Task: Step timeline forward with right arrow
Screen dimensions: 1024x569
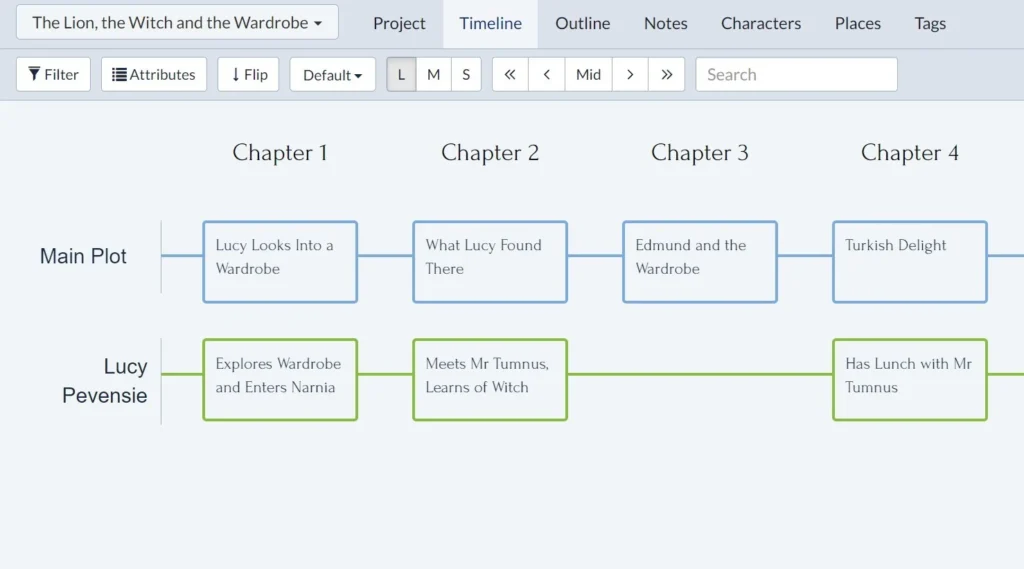Action: (x=630, y=74)
